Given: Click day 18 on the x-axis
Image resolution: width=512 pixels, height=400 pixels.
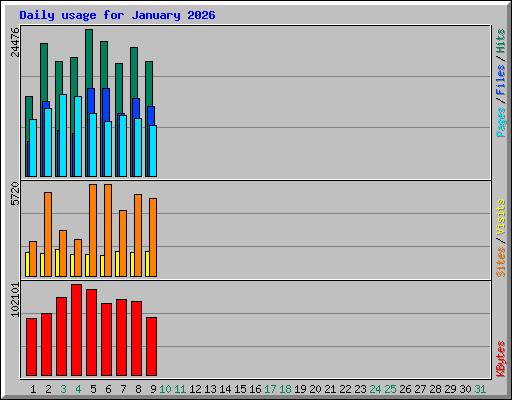Looking at the screenshot, I should (x=285, y=389).
